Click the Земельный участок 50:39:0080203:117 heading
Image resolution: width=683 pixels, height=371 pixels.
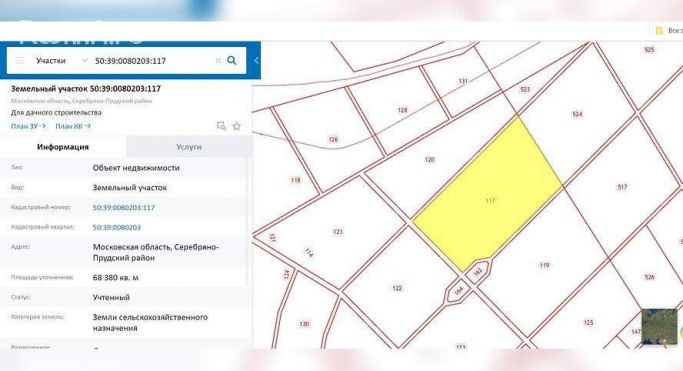86,89
